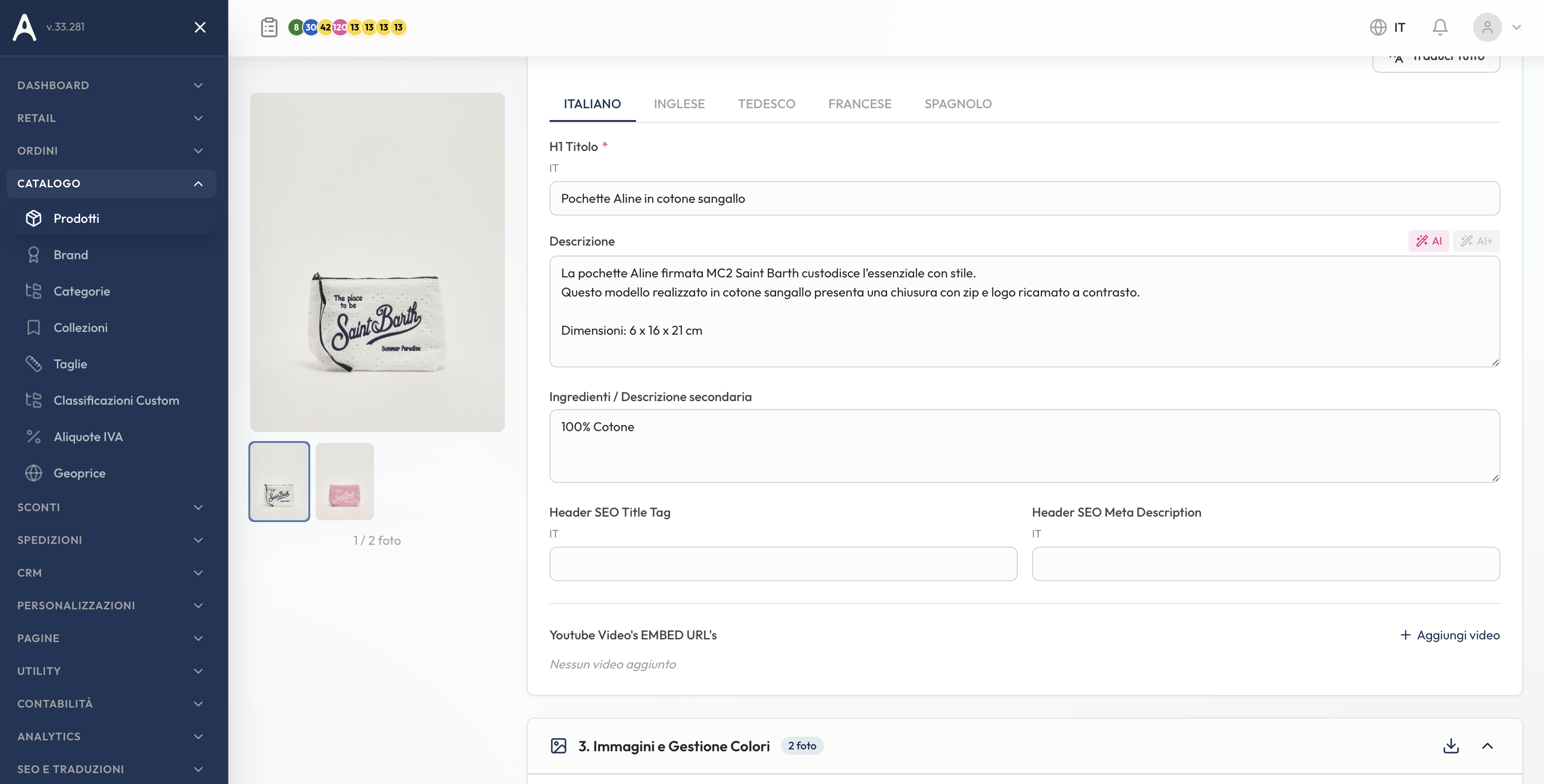Open the globe language selector IT
This screenshot has width=1544, height=784.
click(1388, 27)
